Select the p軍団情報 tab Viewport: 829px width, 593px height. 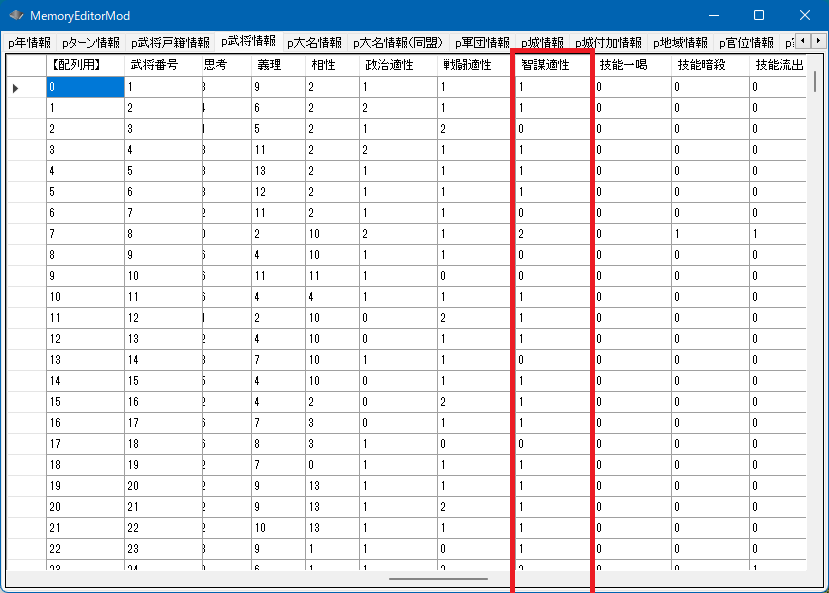coord(482,43)
